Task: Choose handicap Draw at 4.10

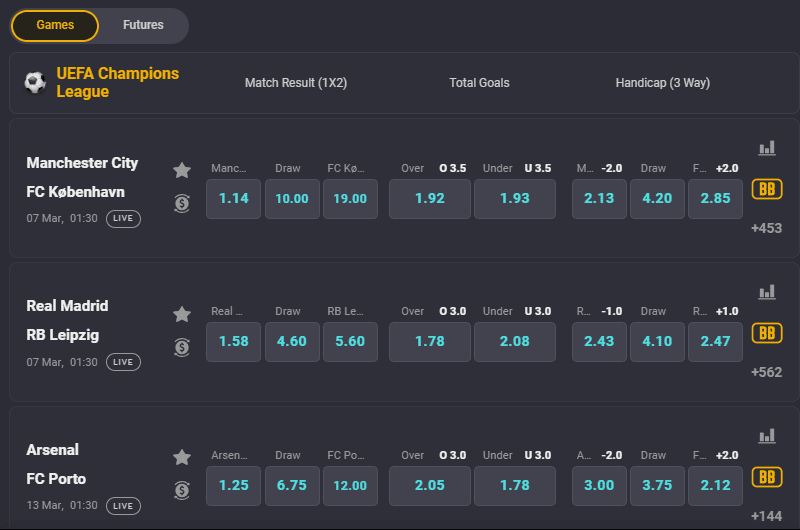Action: 657,342
